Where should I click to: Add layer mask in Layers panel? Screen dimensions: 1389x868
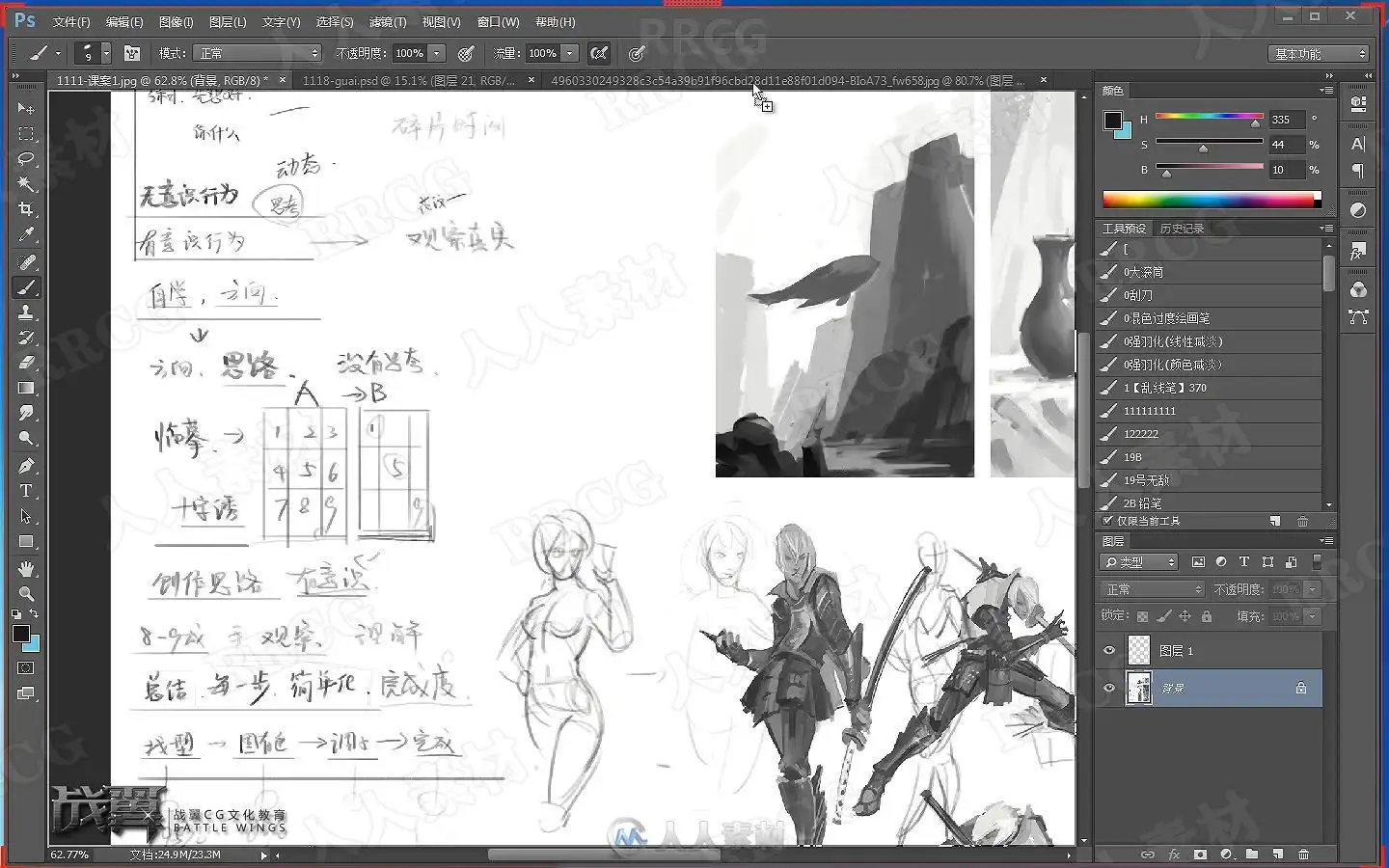pos(1199,854)
